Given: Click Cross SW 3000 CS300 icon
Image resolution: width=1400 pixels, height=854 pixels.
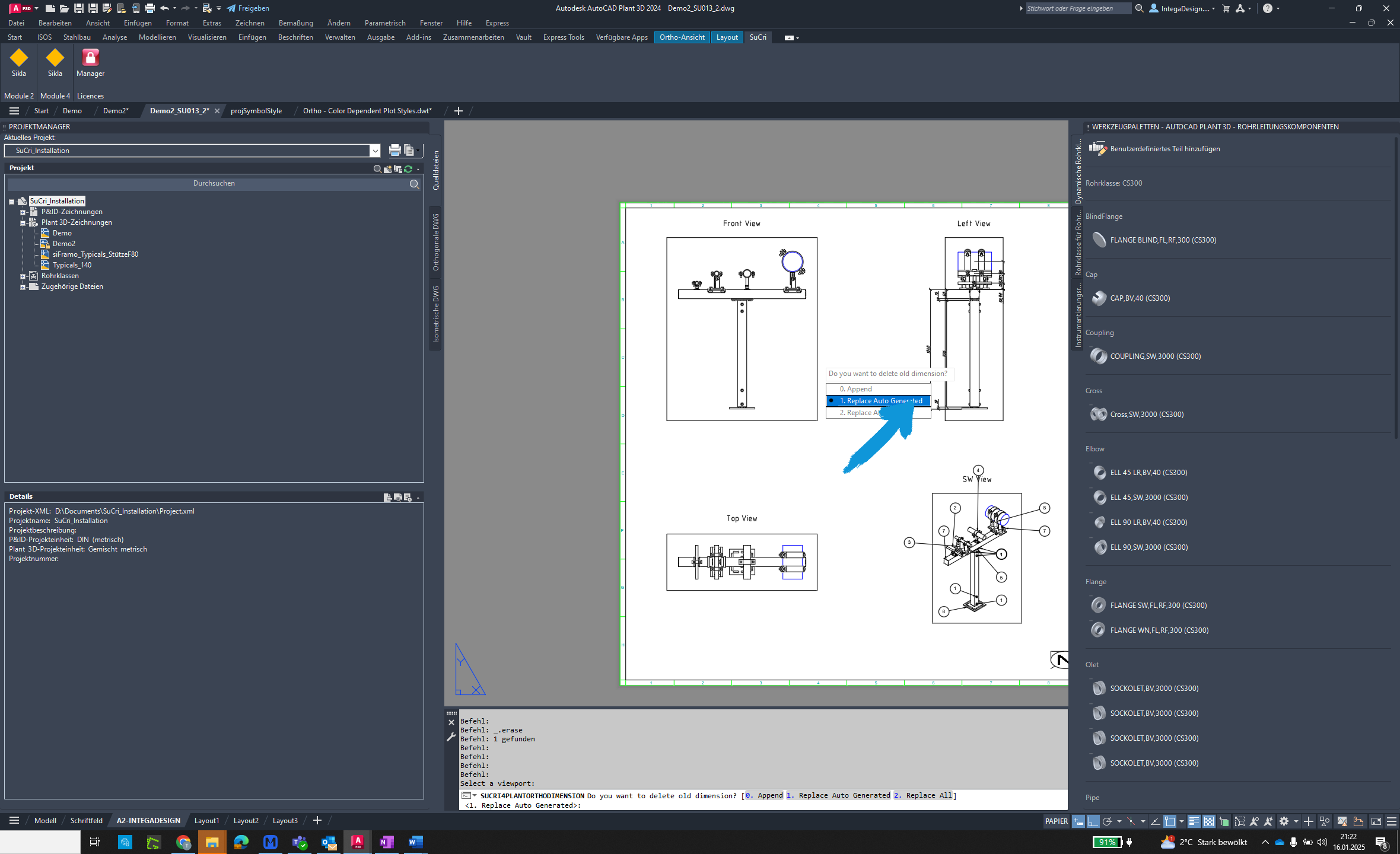Looking at the screenshot, I should click(x=1098, y=414).
